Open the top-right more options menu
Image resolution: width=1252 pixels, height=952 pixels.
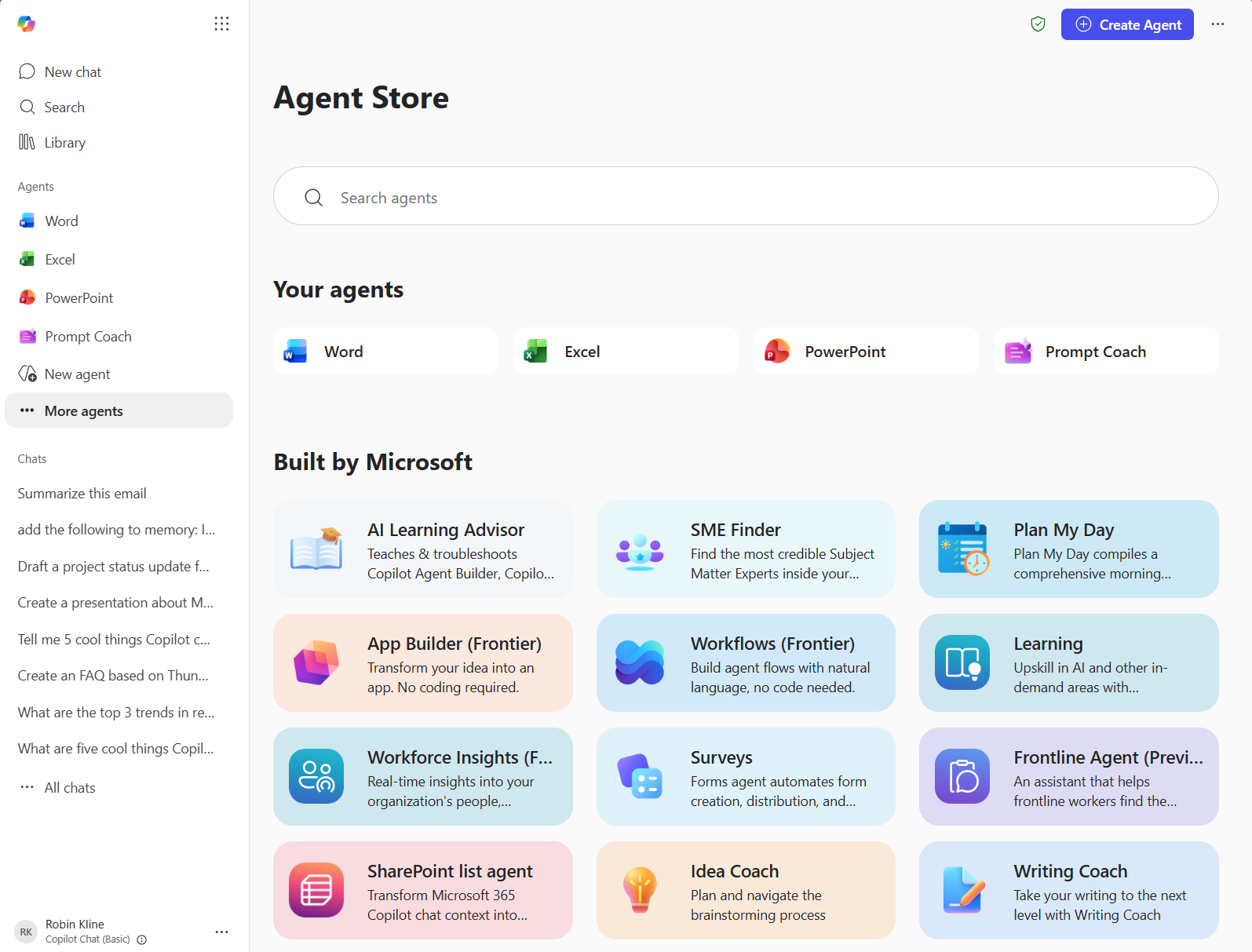[x=1217, y=24]
